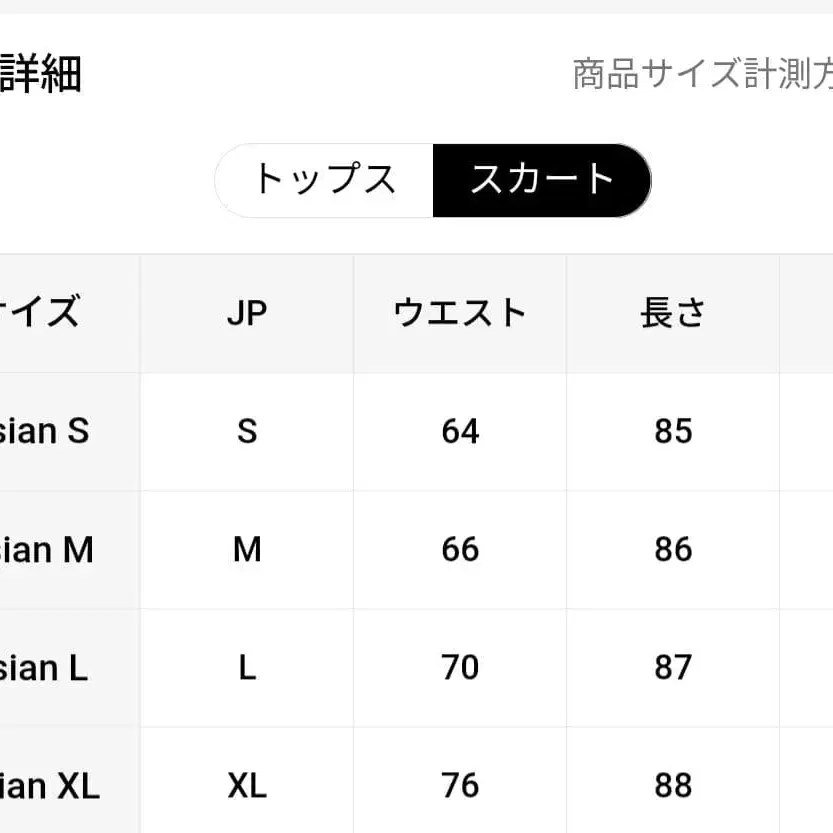Select the length value 85 cell
This screenshot has height=833, width=833.
[673, 431]
